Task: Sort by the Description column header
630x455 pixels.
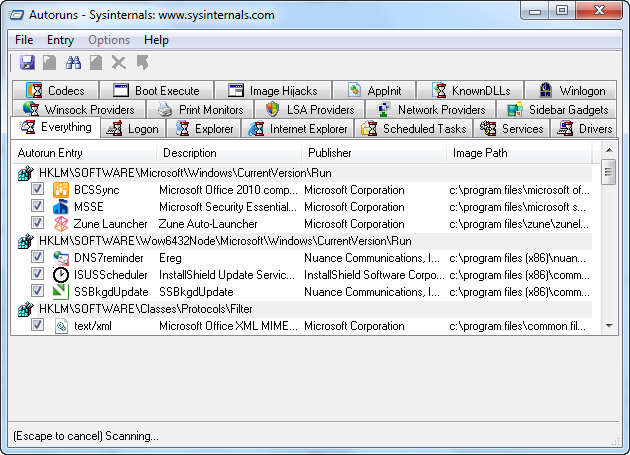Action: coord(229,153)
